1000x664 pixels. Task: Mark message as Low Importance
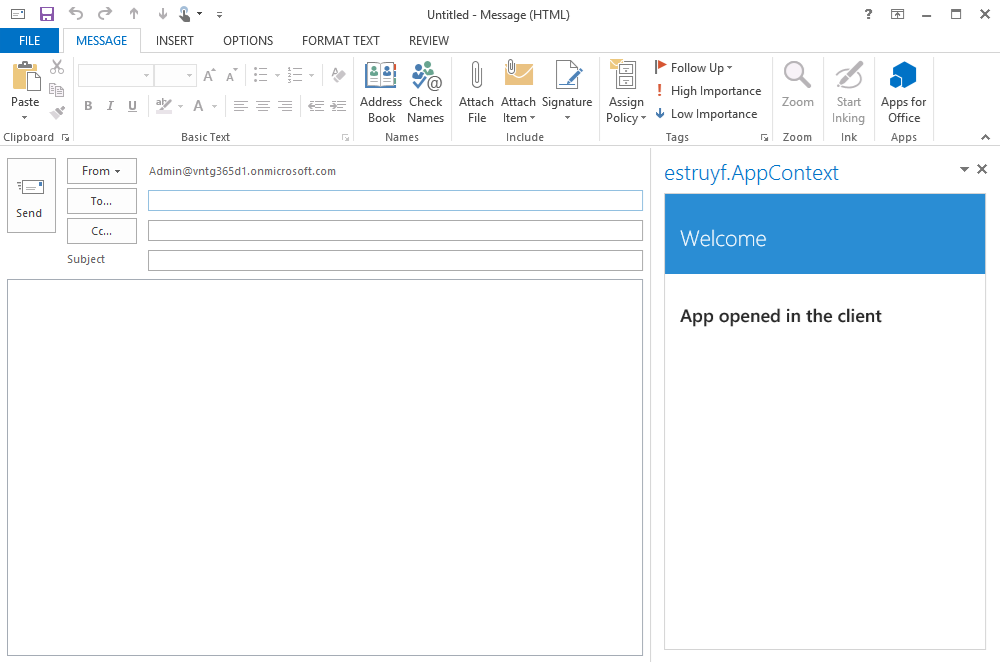pos(706,114)
